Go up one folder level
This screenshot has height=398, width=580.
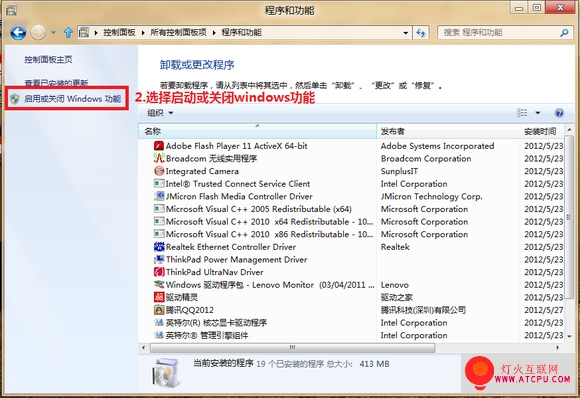(68, 33)
